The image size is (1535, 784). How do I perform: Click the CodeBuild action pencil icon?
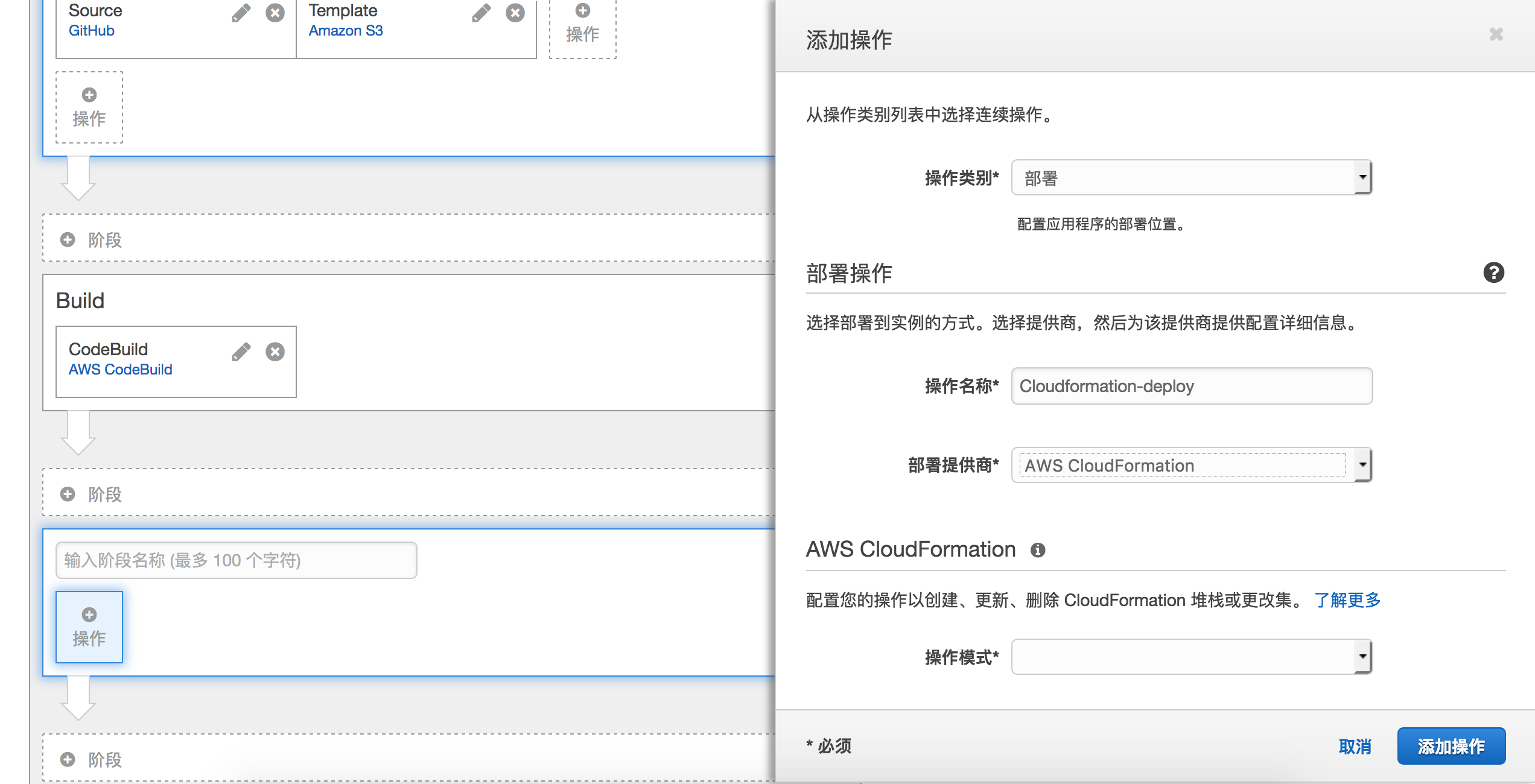click(241, 352)
